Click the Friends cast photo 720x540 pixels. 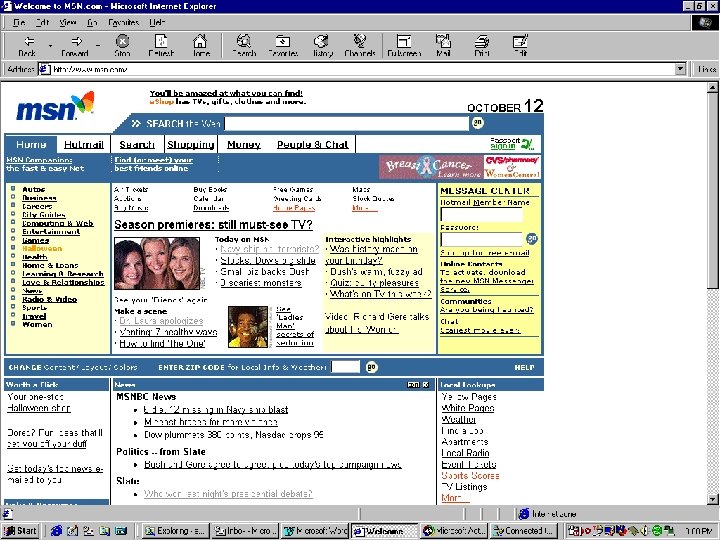coord(157,264)
